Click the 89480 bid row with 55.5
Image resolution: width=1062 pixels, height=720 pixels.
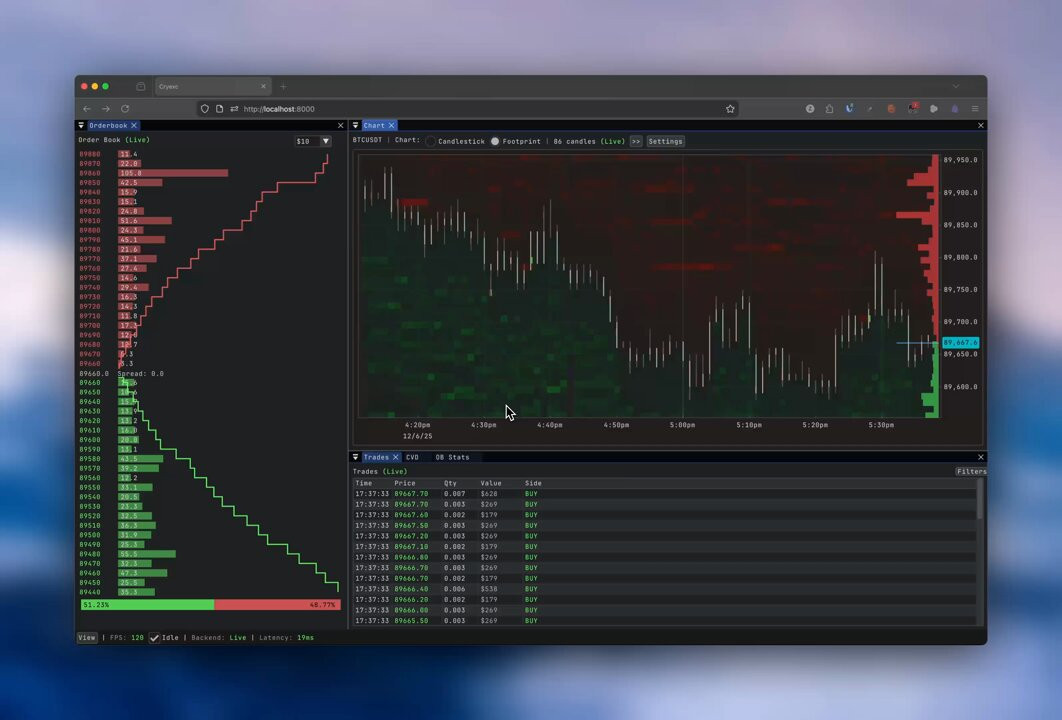[x=127, y=554]
